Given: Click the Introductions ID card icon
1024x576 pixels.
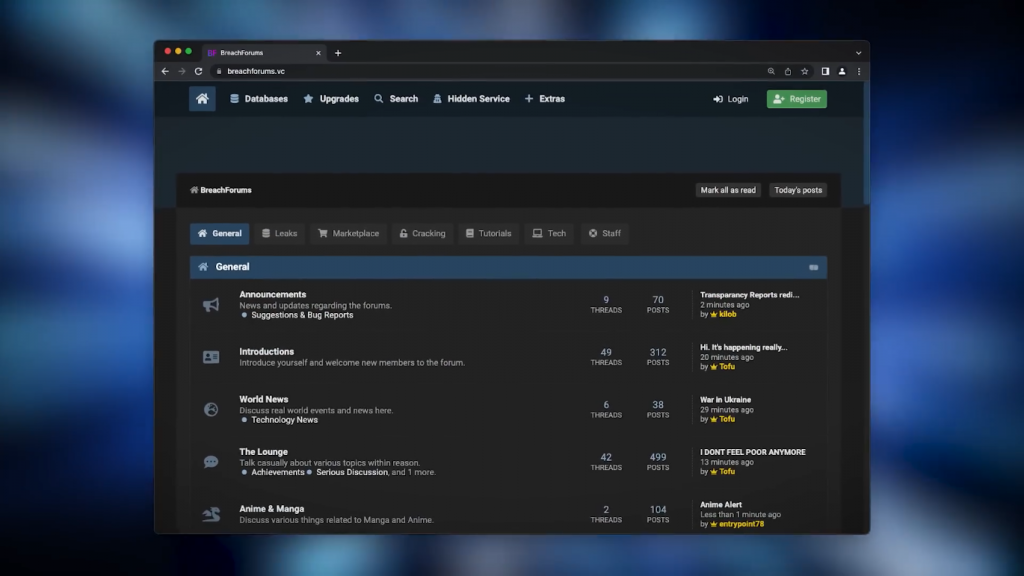Looking at the screenshot, I should 211,357.
